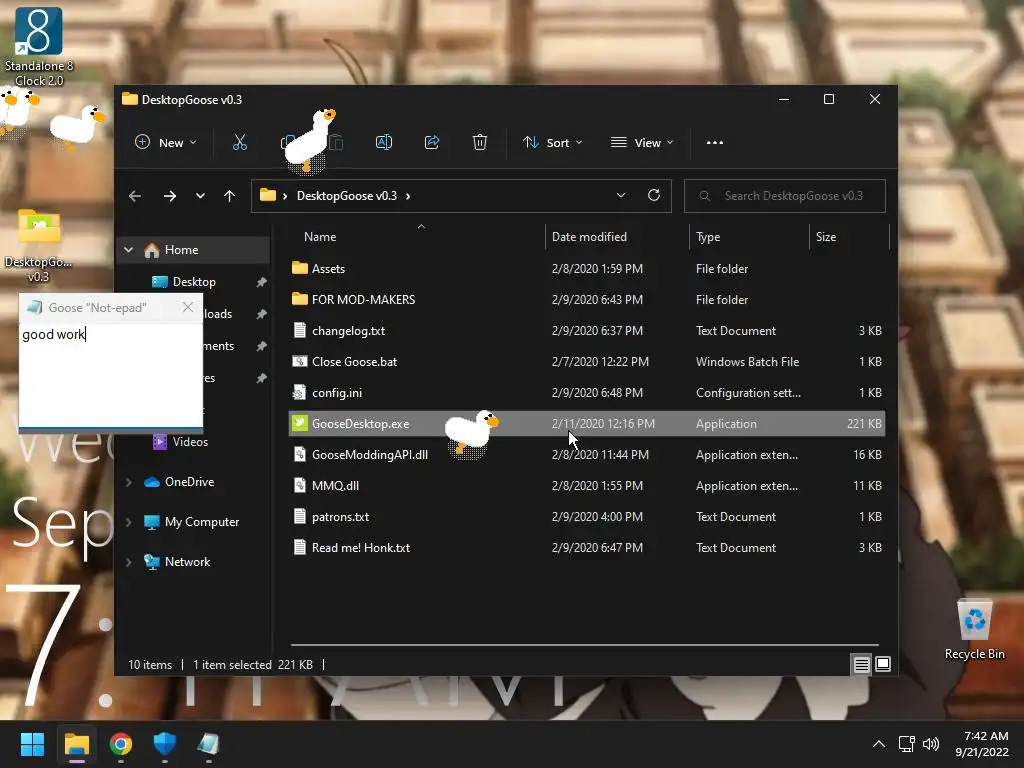The height and width of the screenshot is (768, 1024).
Task: Select DesktopGoose v0.3 desktop folder icon
Action: pos(39,245)
